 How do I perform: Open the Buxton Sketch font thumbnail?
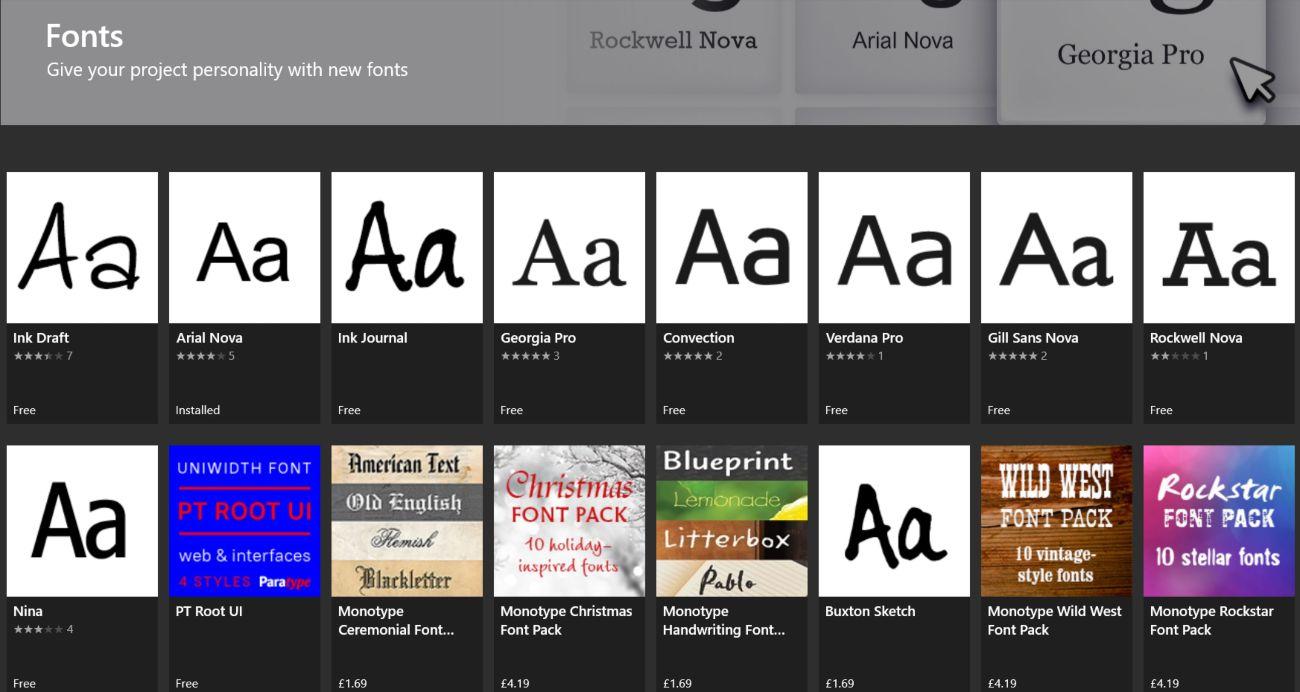point(895,521)
